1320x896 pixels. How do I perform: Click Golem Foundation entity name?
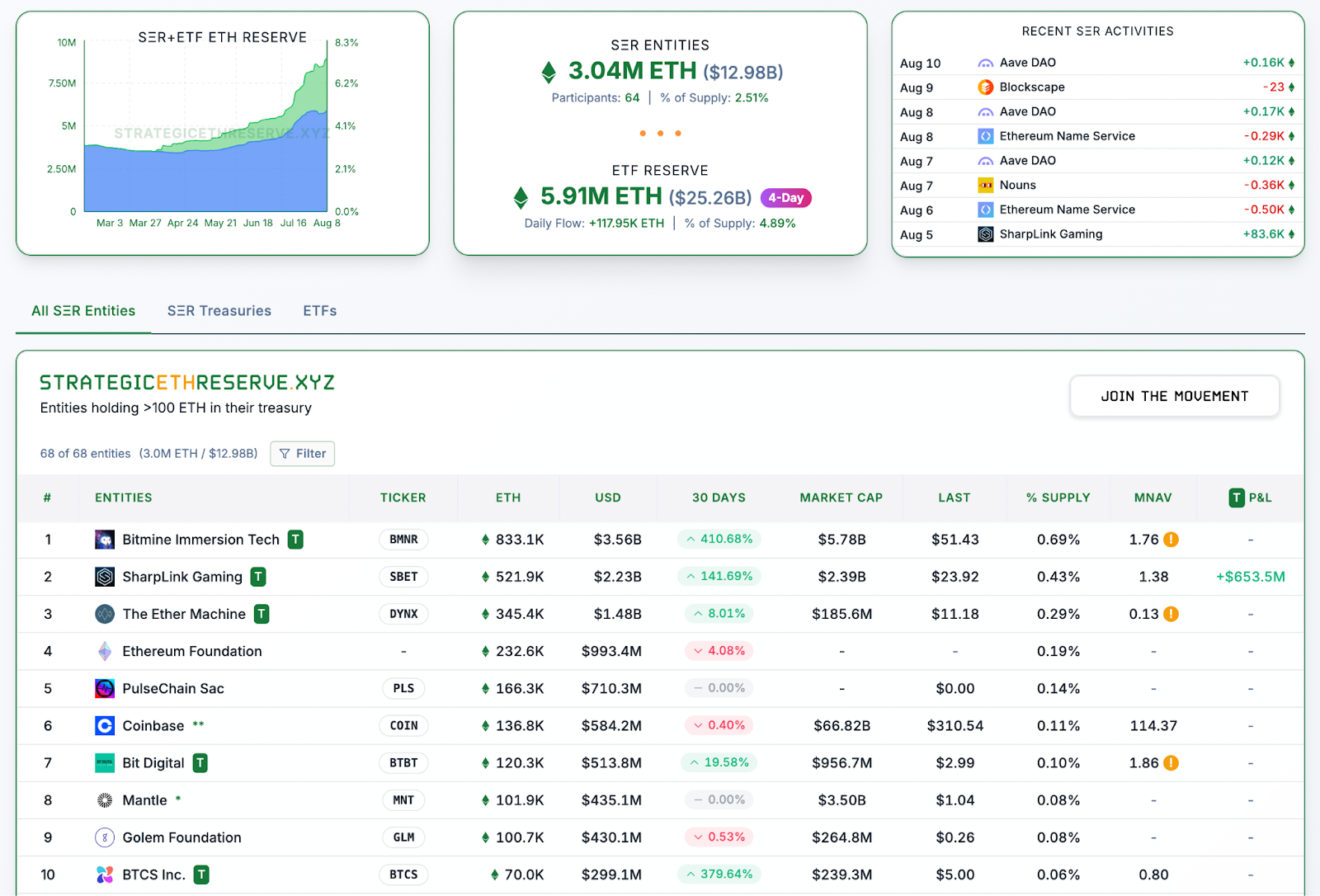[181, 837]
